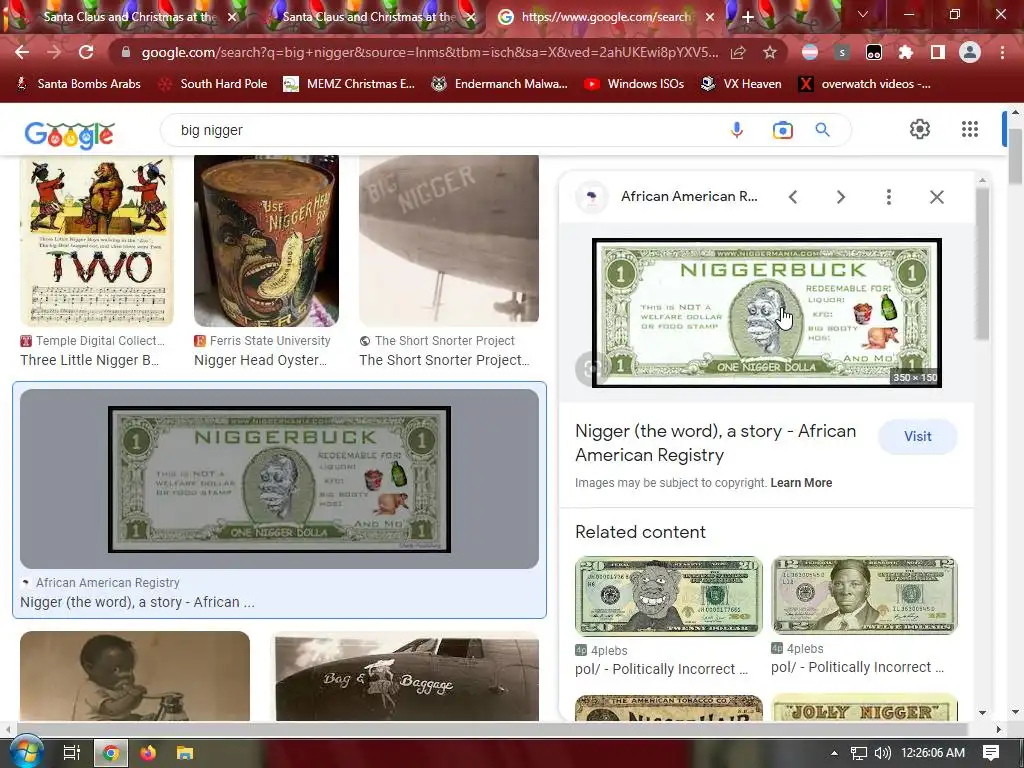1024x768 pixels.
Task: Open the Extensions puzzle piece menu
Action: tap(906, 52)
